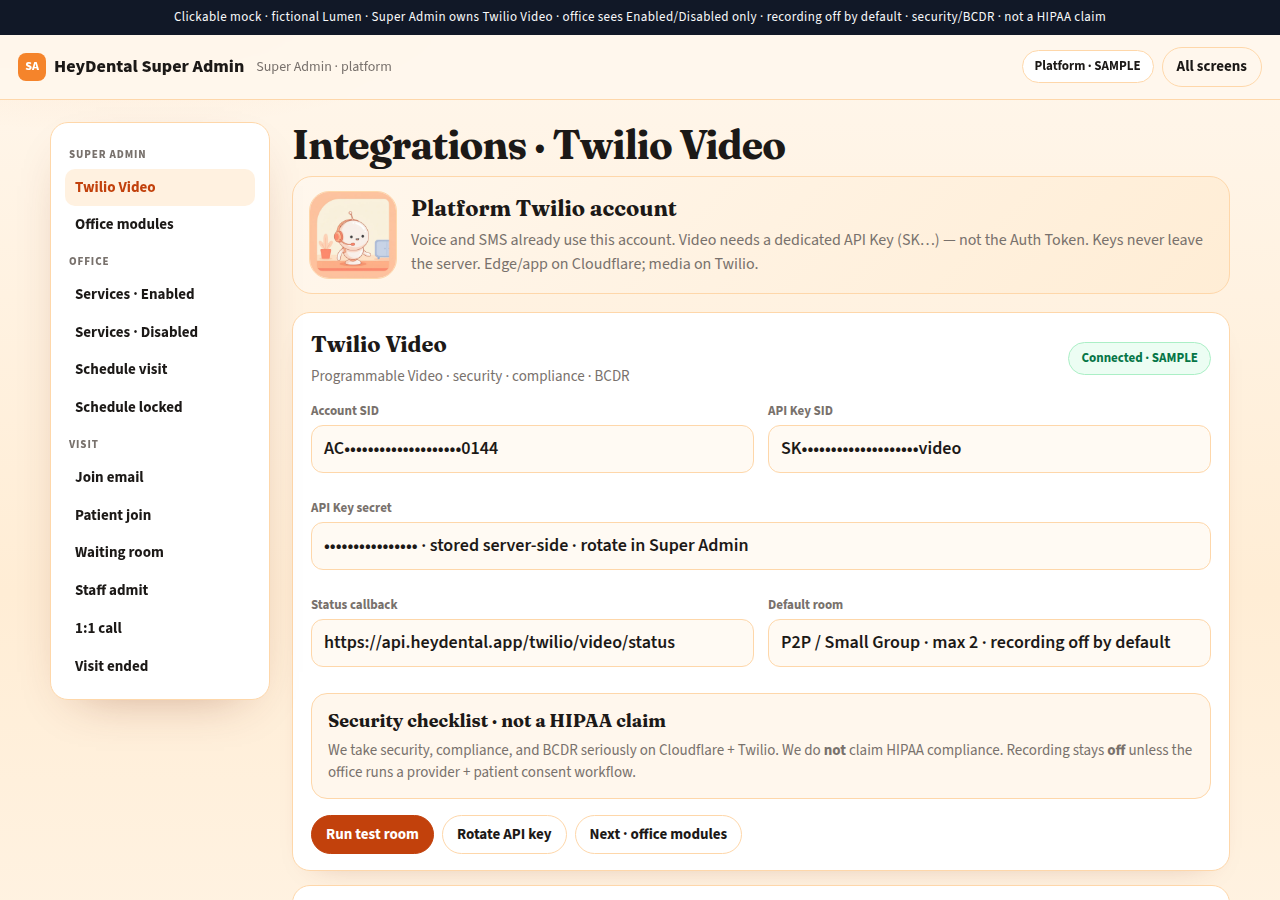1280x900 pixels.
Task: Open Staff admit screen
Action: [x=160, y=590]
